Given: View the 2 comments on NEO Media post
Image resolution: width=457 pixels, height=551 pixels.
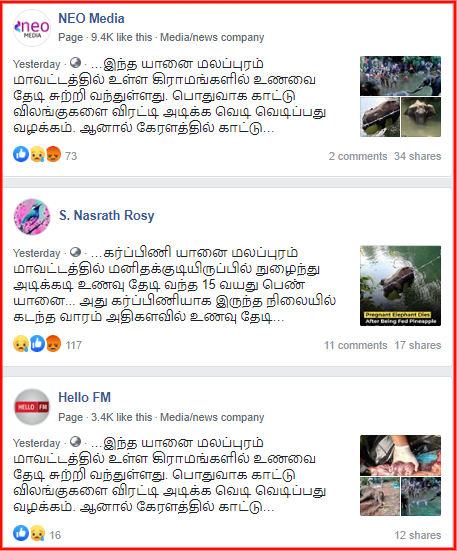Looking at the screenshot, I should coord(358,156).
